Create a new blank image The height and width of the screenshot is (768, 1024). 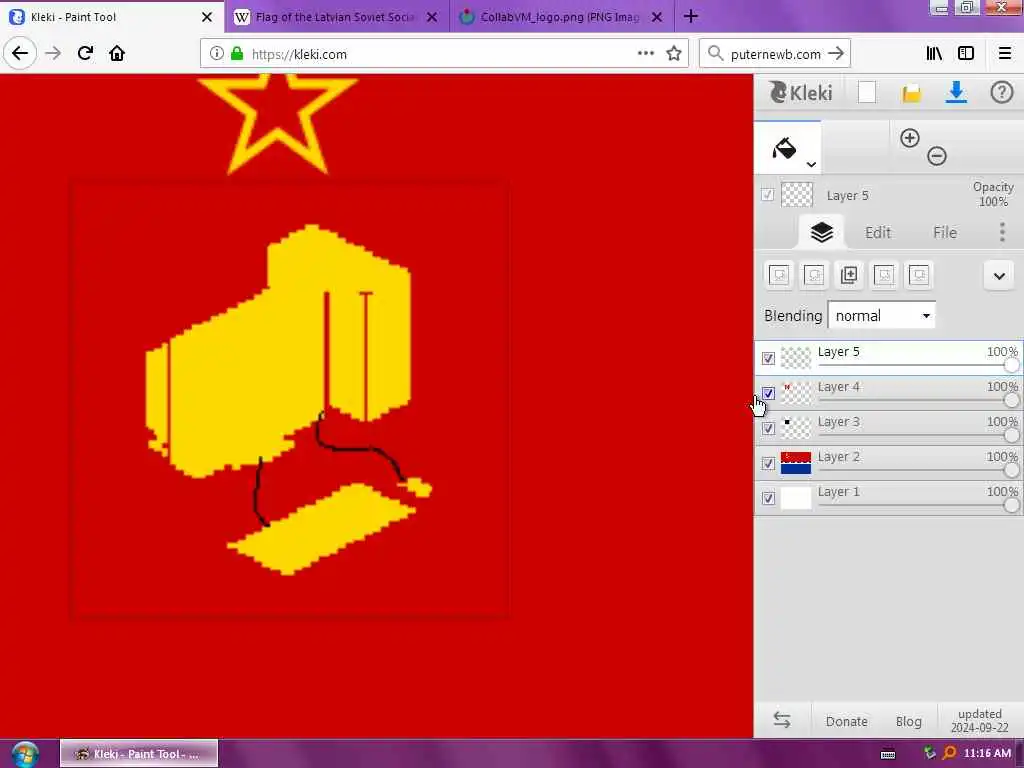pyautogui.click(x=867, y=92)
